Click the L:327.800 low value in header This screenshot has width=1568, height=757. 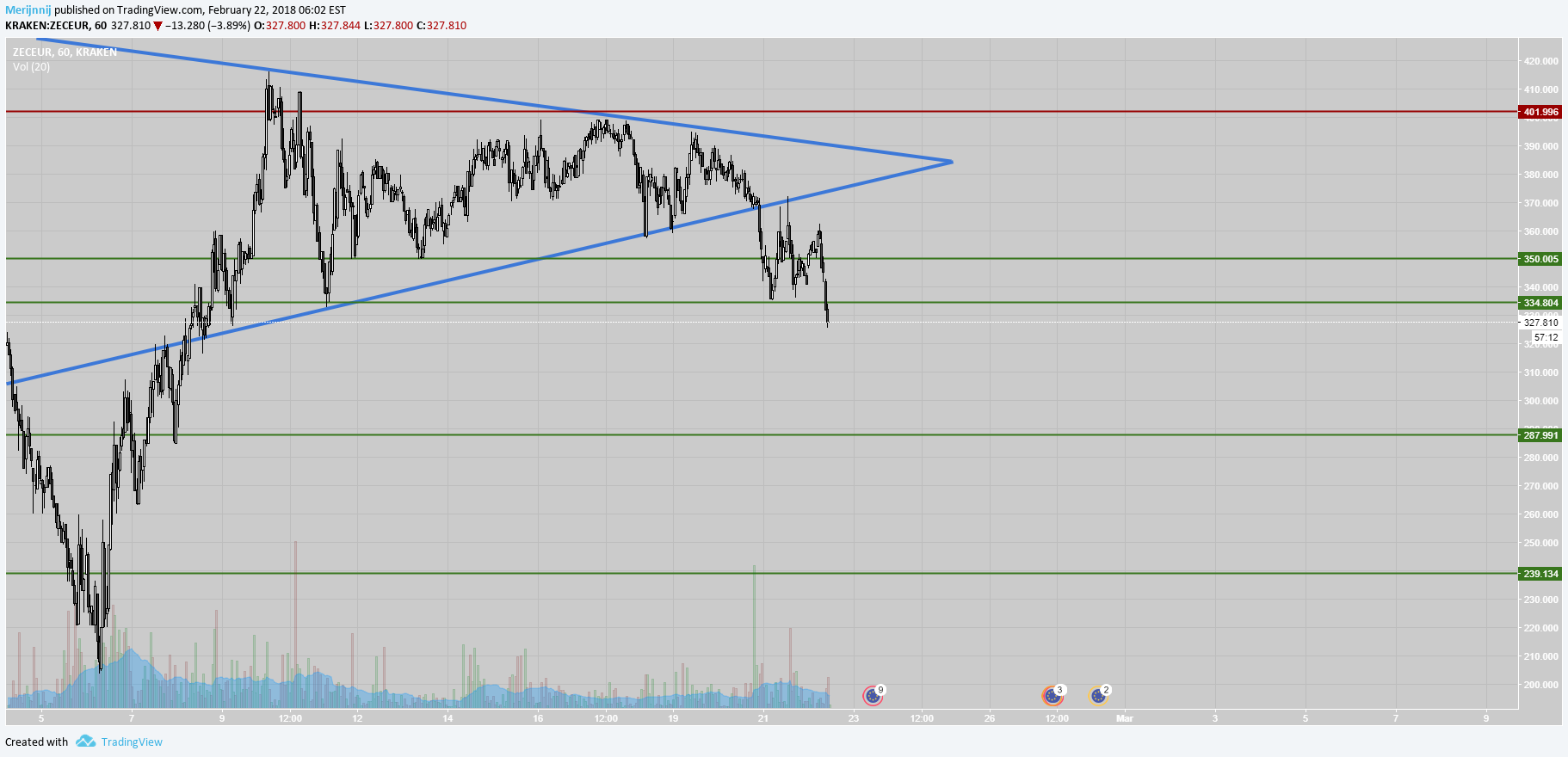[x=388, y=26]
